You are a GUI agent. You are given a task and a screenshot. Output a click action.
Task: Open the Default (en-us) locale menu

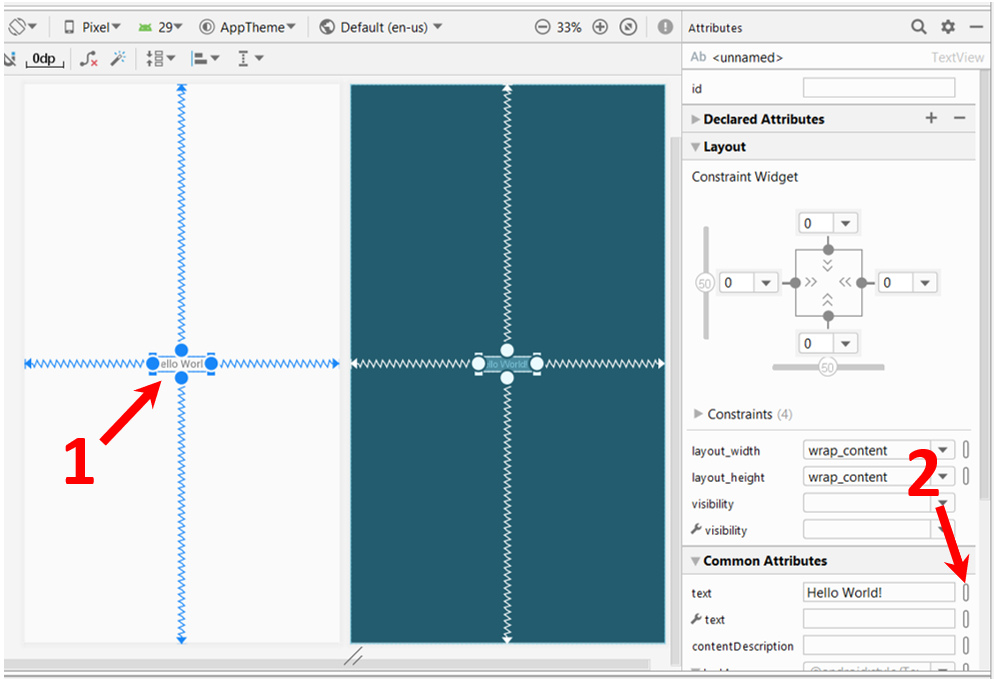click(381, 27)
